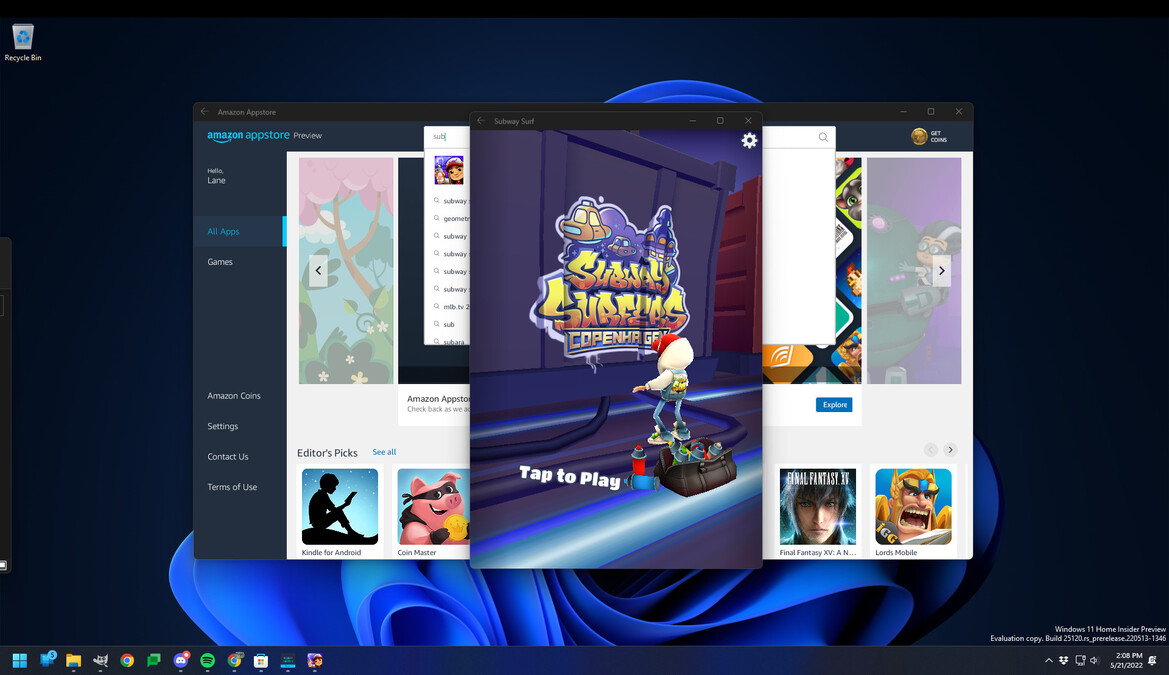Open Terms of Use in the sidebar
The height and width of the screenshot is (675, 1169).
pyautogui.click(x=232, y=487)
